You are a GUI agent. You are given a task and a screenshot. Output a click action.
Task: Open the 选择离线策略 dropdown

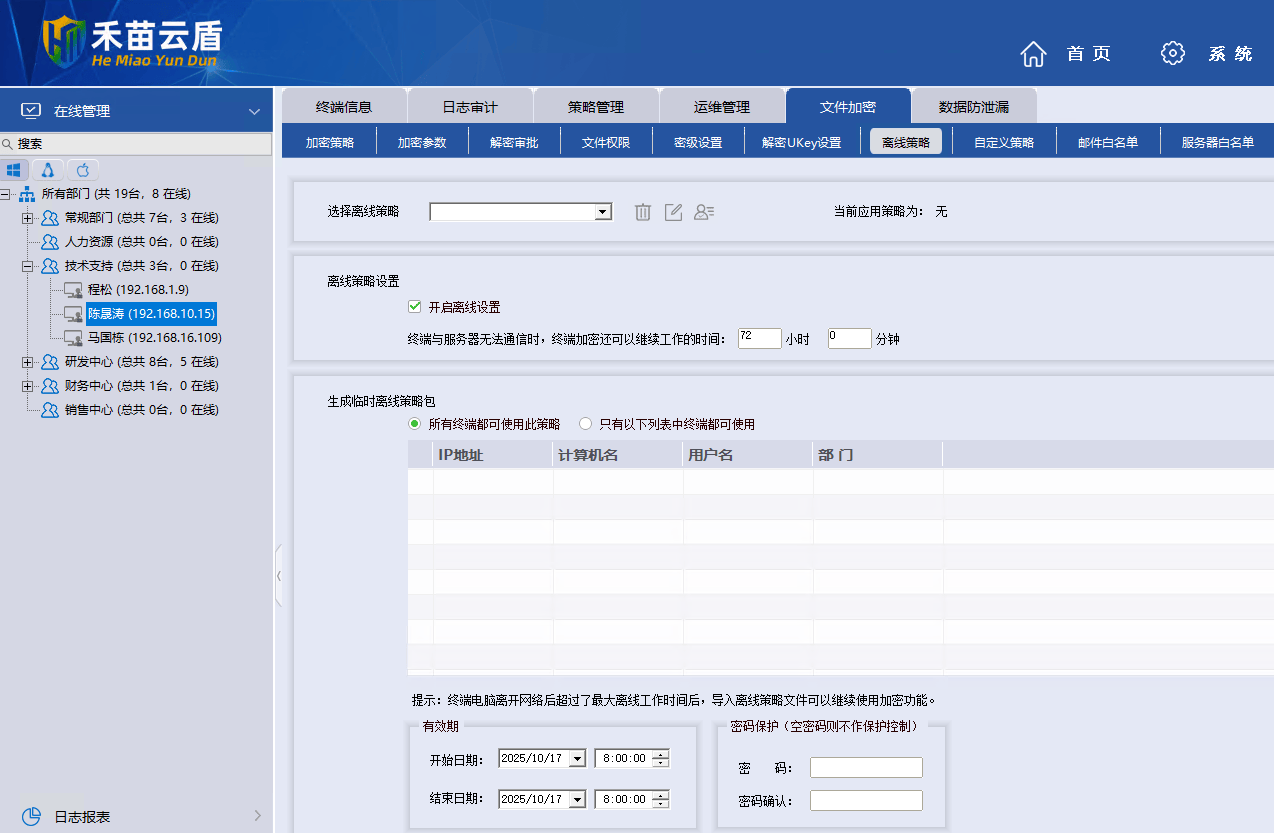point(602,212)
